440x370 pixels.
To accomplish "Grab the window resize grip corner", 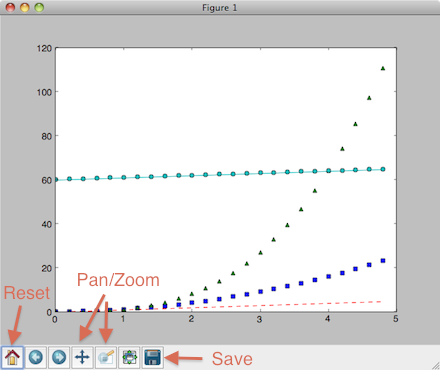I will [x=435, y=366].
